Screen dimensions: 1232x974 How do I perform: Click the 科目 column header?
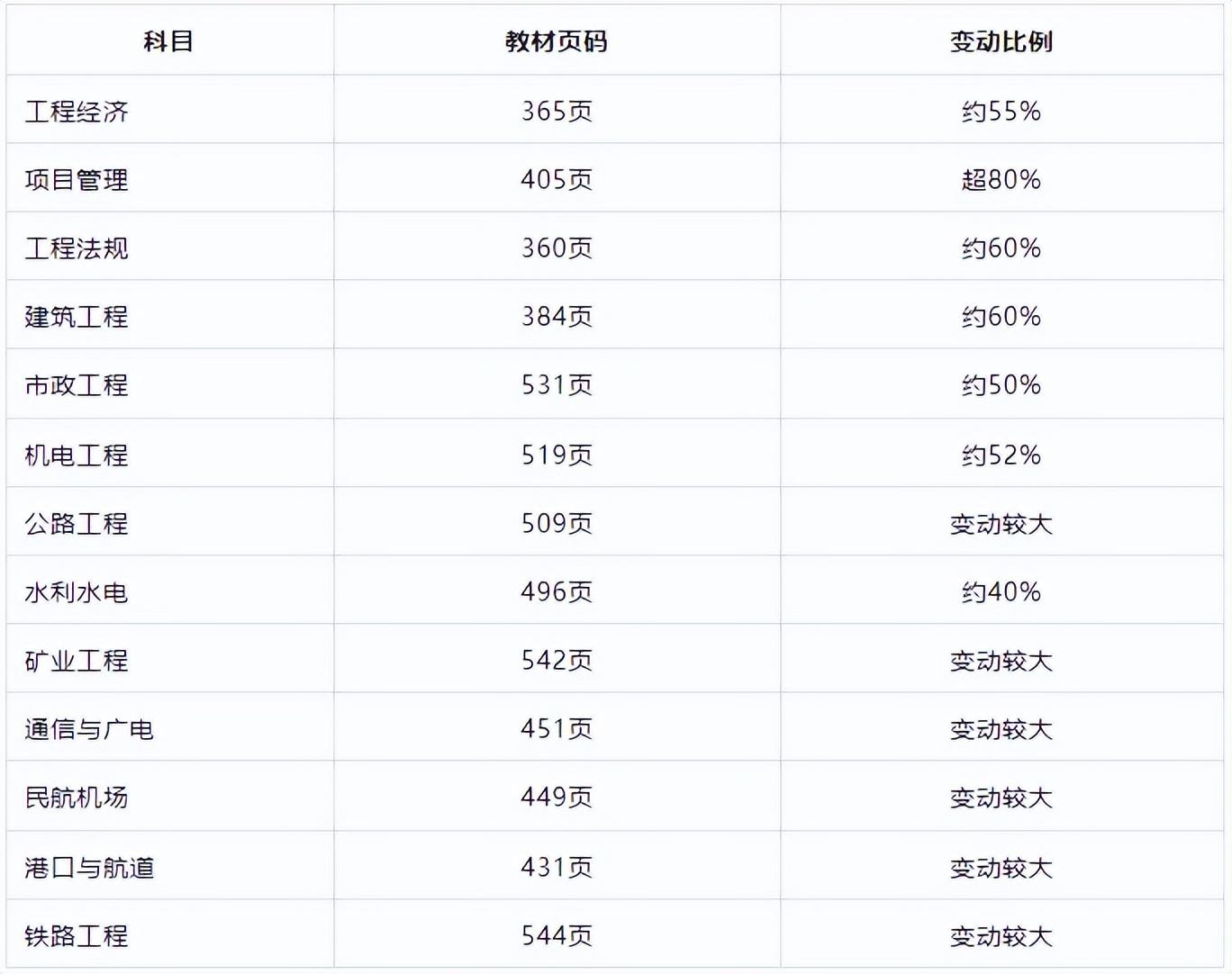click(x=168, y=41)
